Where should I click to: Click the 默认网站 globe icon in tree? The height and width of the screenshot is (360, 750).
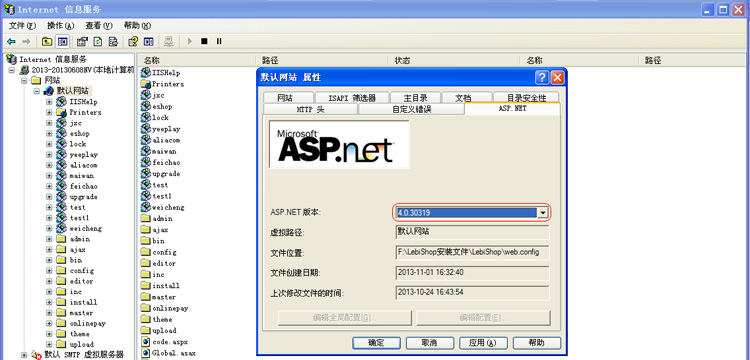click(48, 91)
